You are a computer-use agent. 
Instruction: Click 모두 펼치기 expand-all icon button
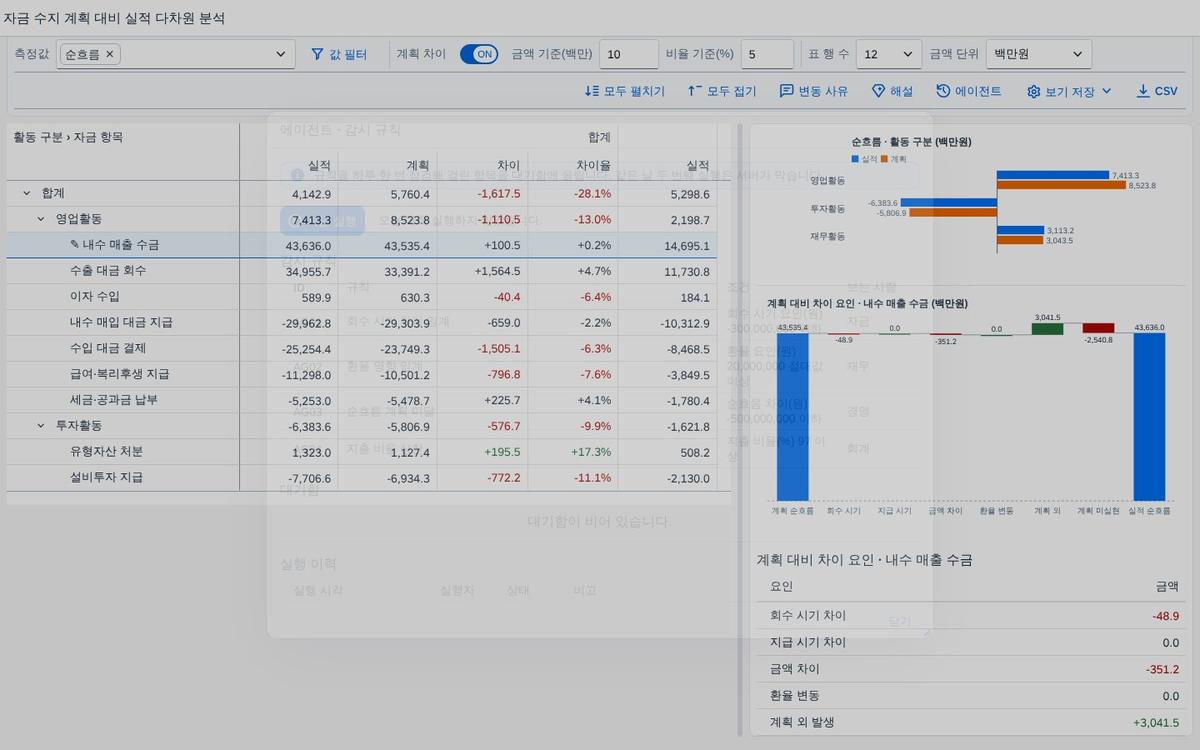point(625,91)
